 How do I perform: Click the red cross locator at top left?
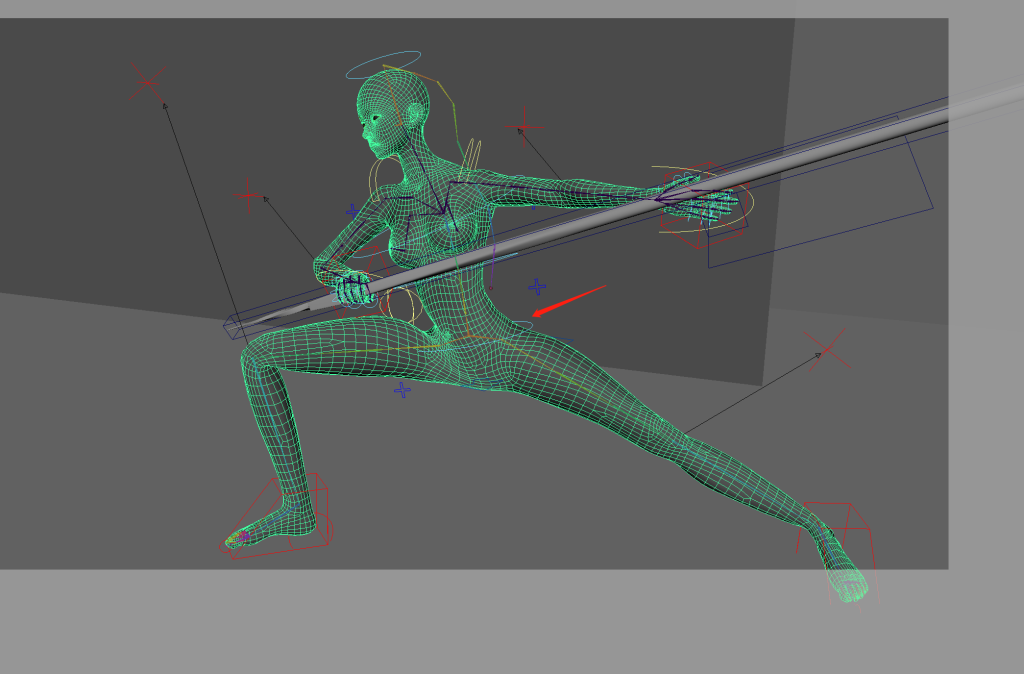pyautogui.click(x=146, y=84)
